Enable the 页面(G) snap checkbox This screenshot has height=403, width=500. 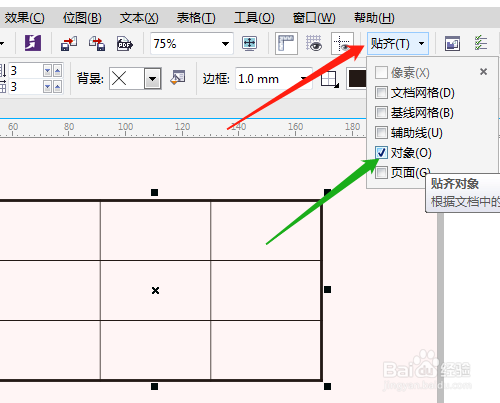click(x=381, y=172)
